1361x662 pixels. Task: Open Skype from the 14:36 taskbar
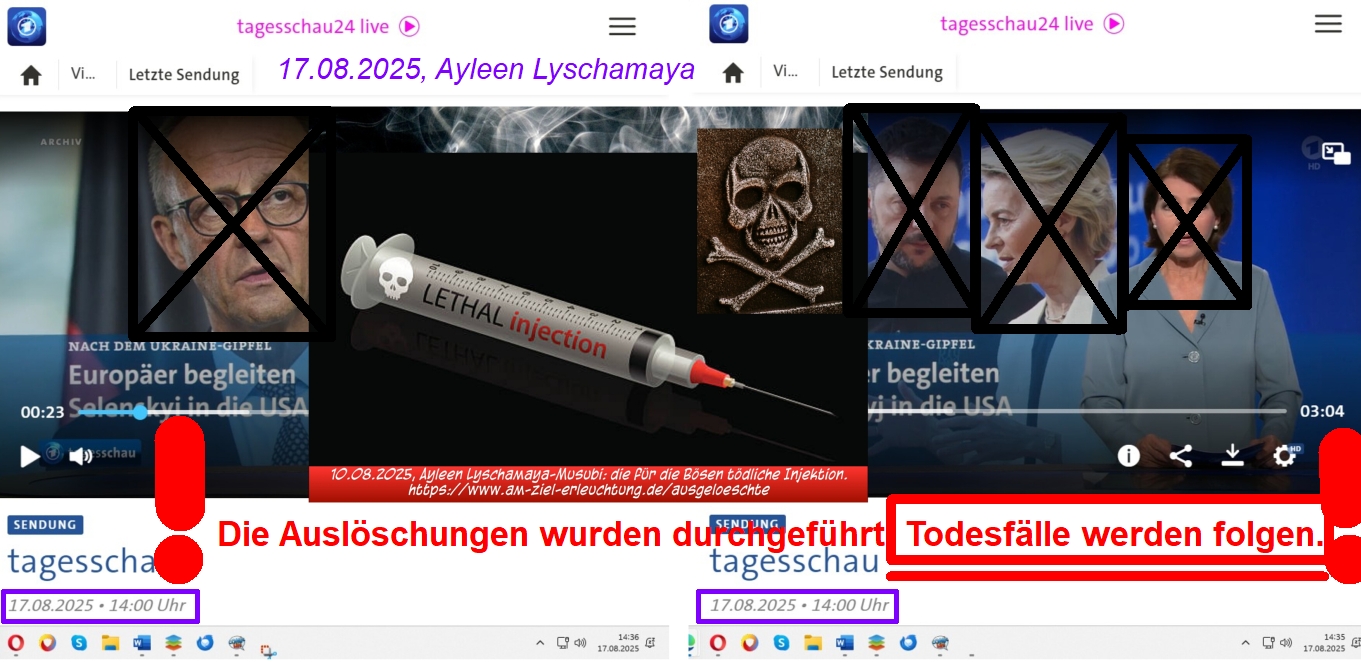point(78,643)
